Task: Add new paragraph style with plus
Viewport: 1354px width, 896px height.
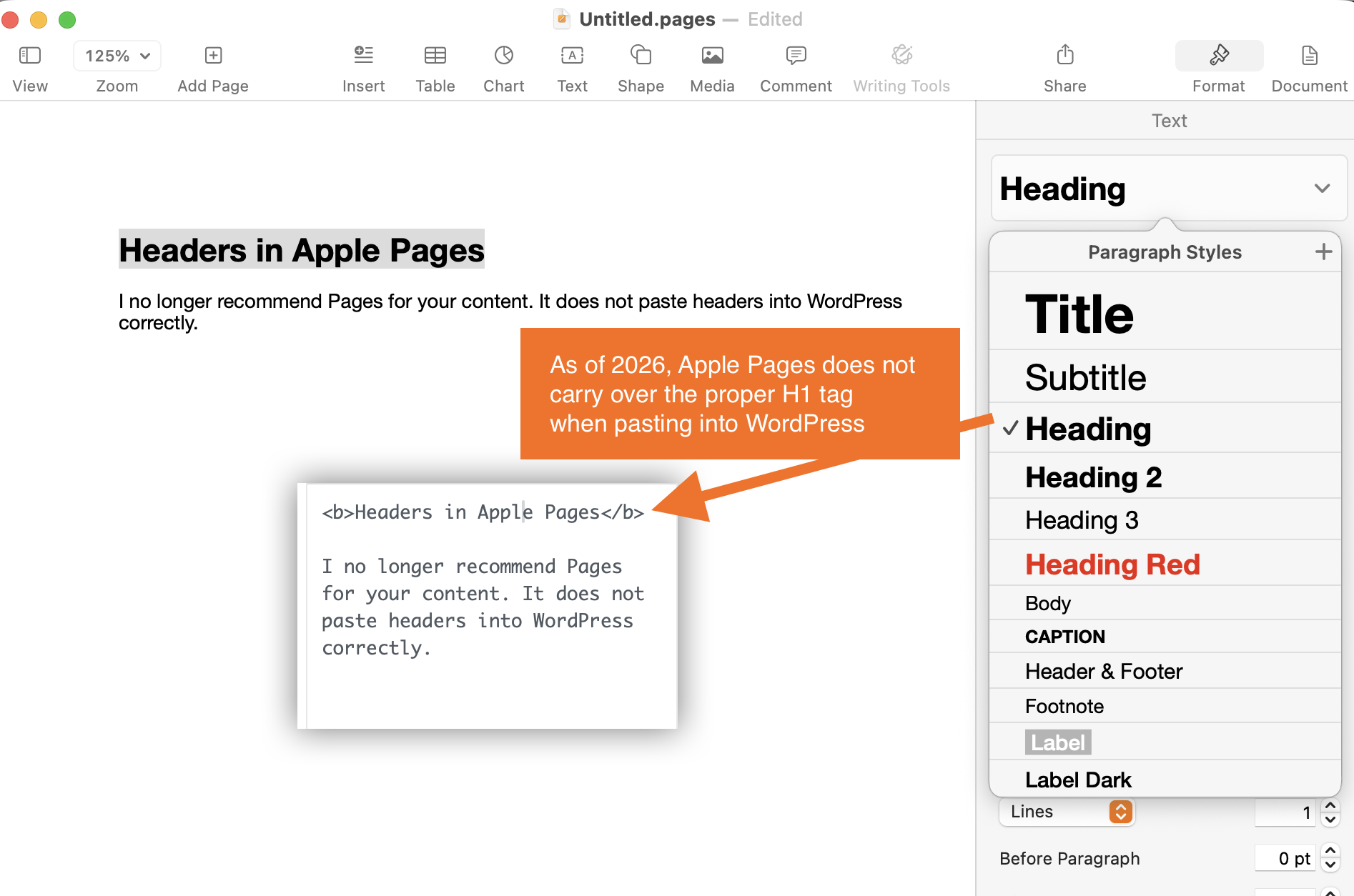Action: point(1323,252)
